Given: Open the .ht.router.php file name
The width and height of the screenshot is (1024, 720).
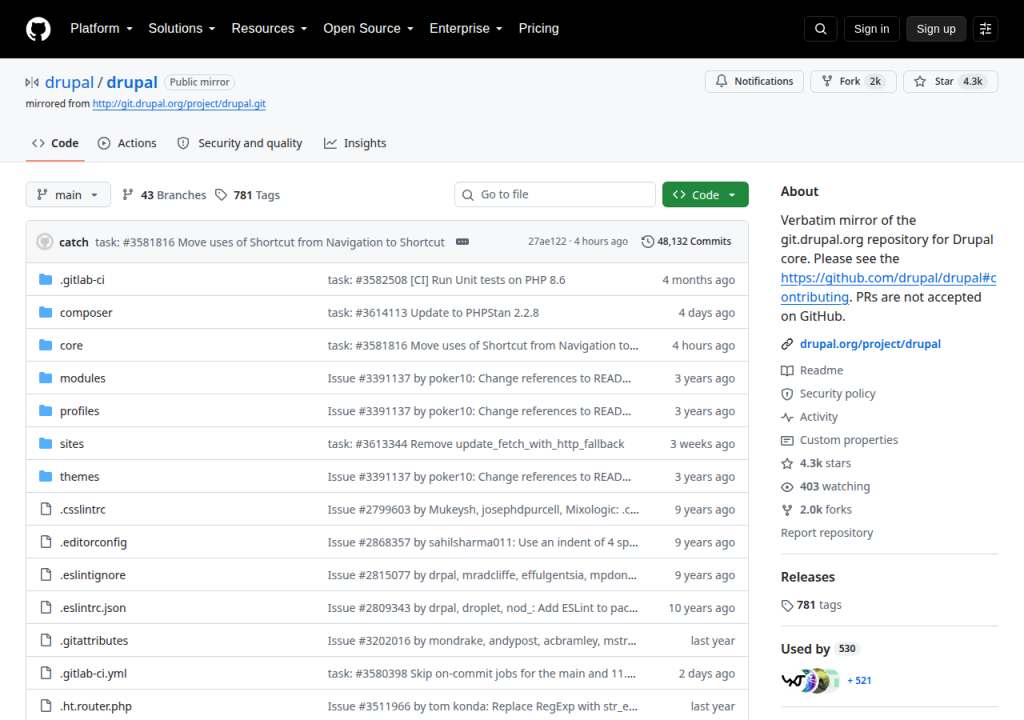Looking at the screenshot, I should pos(96,706).
